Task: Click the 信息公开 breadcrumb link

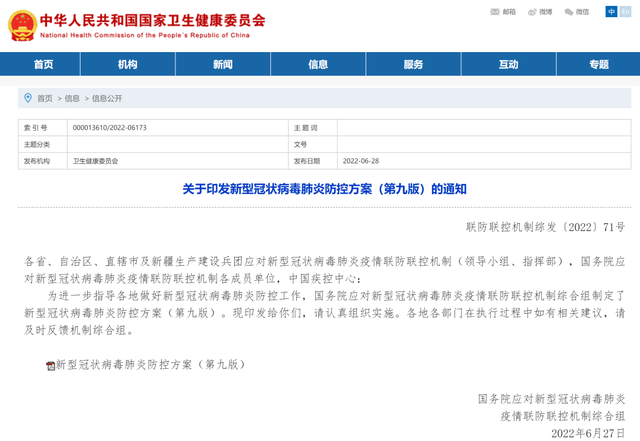Action: [107, 98]
